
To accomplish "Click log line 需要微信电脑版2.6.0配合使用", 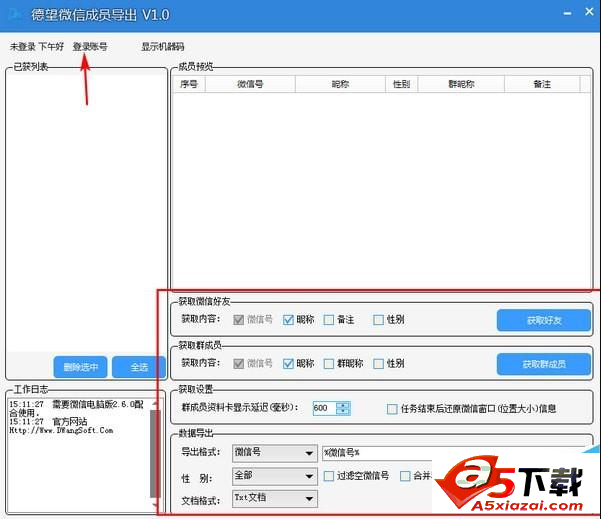I will 77,409.
